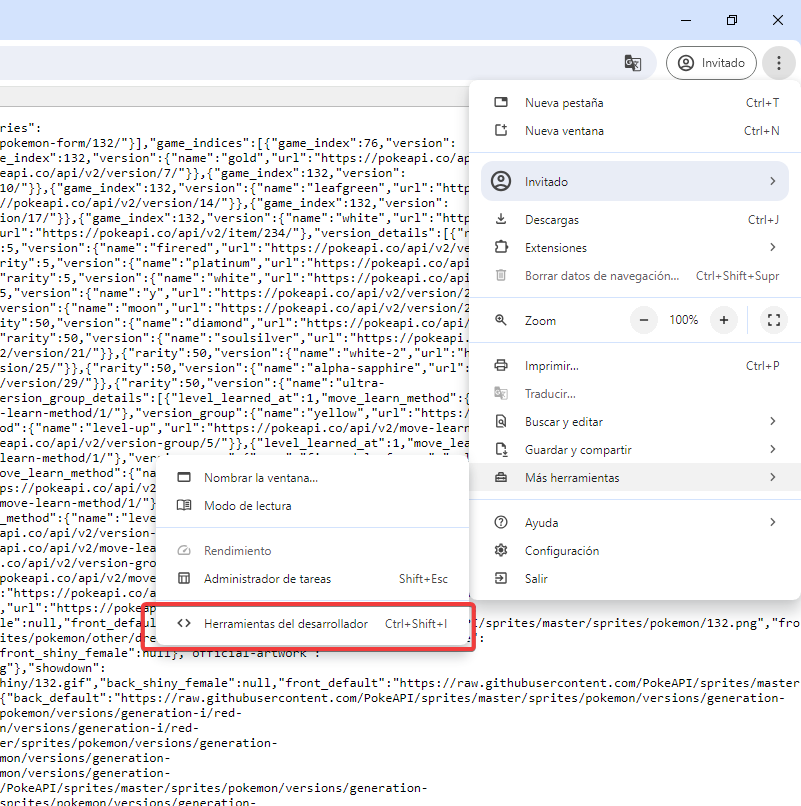Click the translate page icon in address bar

pos(632,63)
